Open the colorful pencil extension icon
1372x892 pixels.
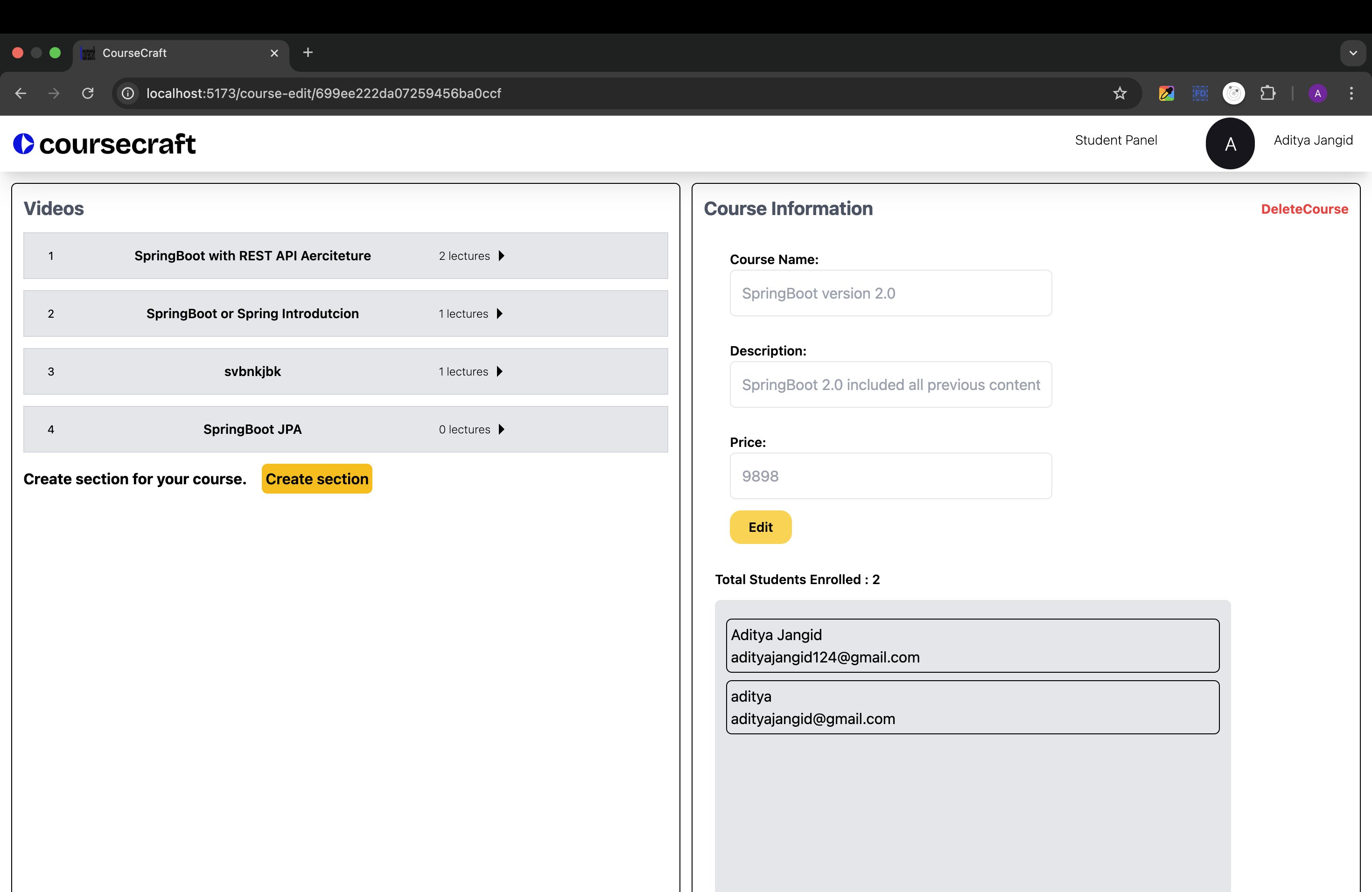(x=1166, y=93)
